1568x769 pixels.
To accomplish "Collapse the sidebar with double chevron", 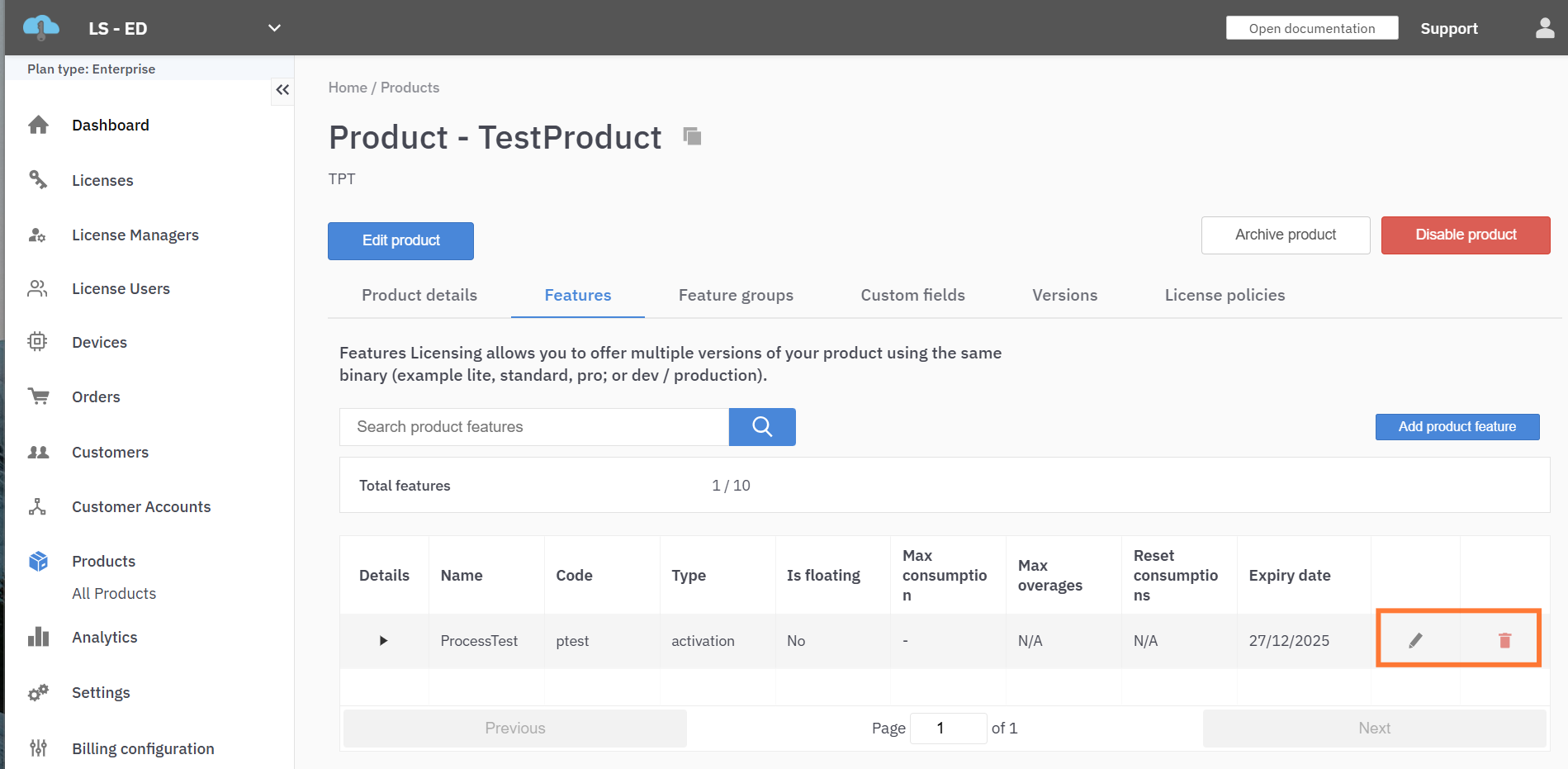I will click(282, 90).
